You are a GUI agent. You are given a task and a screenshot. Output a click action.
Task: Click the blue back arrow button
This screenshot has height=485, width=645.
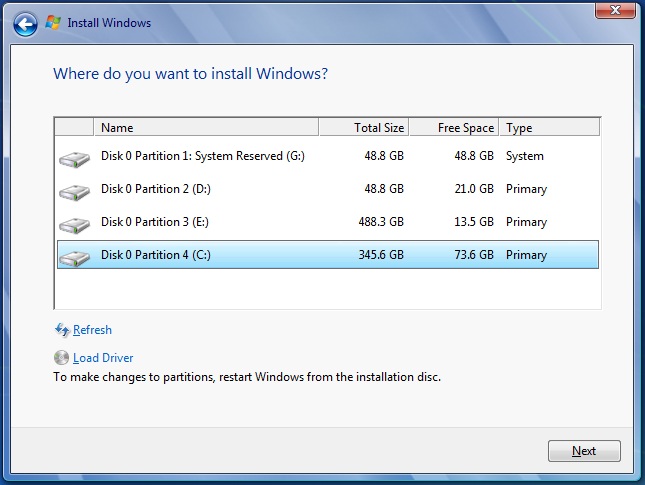[x=27, y=22]
